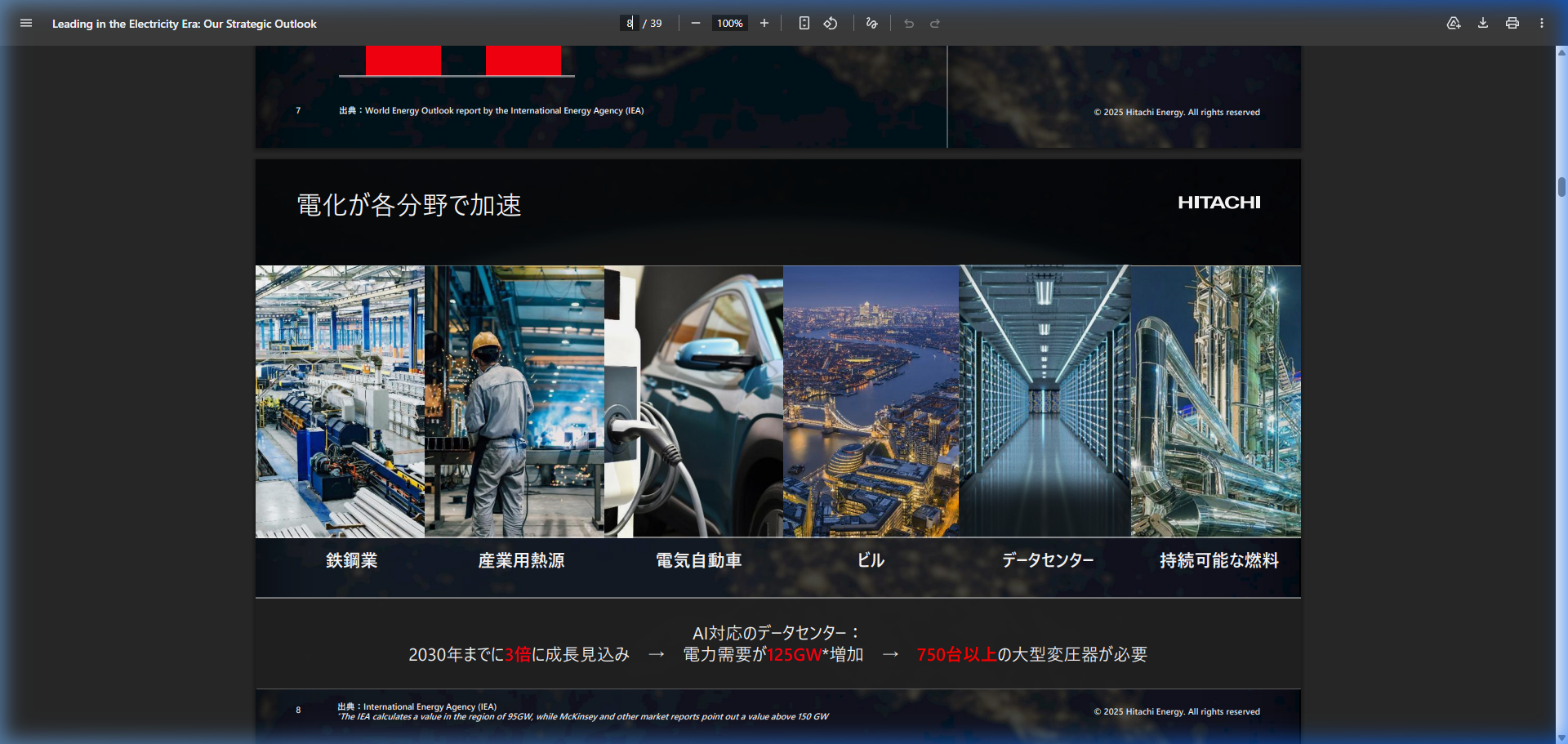Click the data center corridor image
The width and height of the screenshot is (1568, 744).
(x=1045, y=401)
